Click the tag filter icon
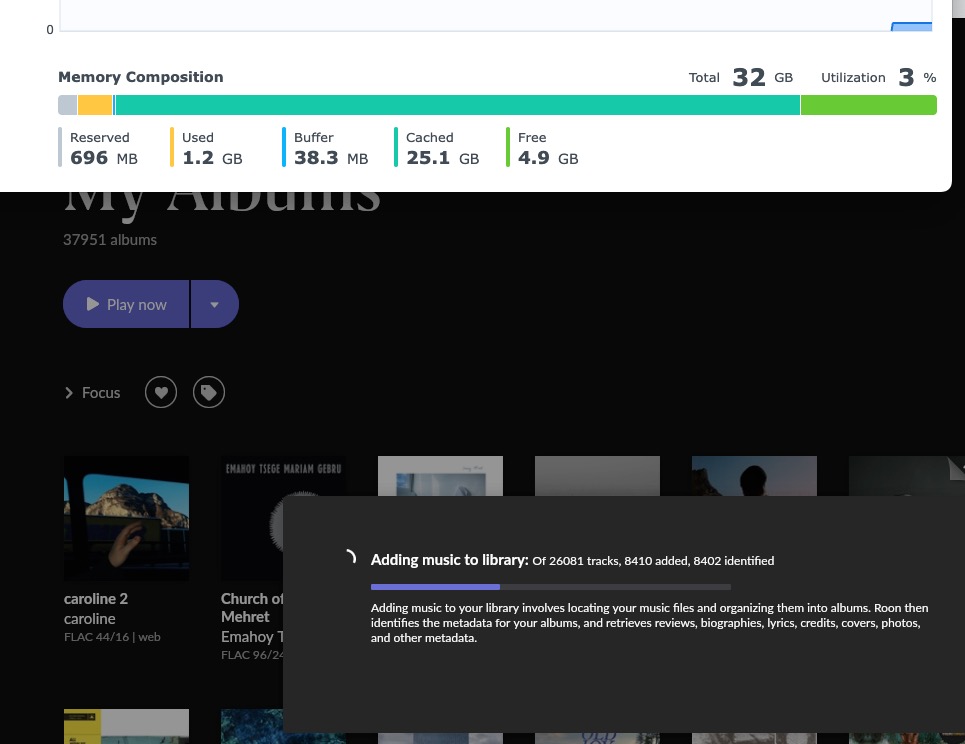The height and width of the screenshot is (744, 965). coord(208,393)
